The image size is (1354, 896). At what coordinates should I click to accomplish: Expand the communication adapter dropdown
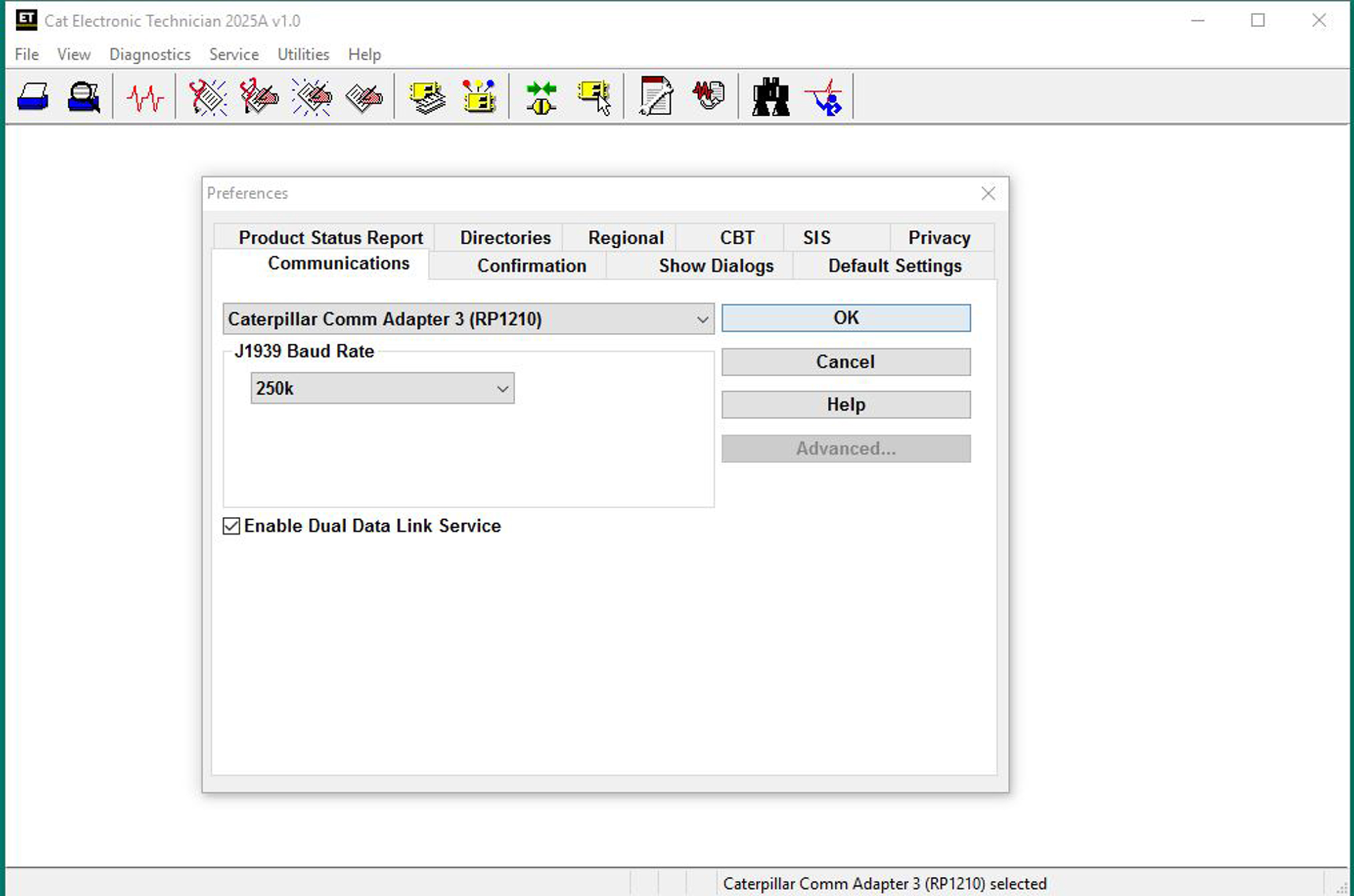(702, 319)
